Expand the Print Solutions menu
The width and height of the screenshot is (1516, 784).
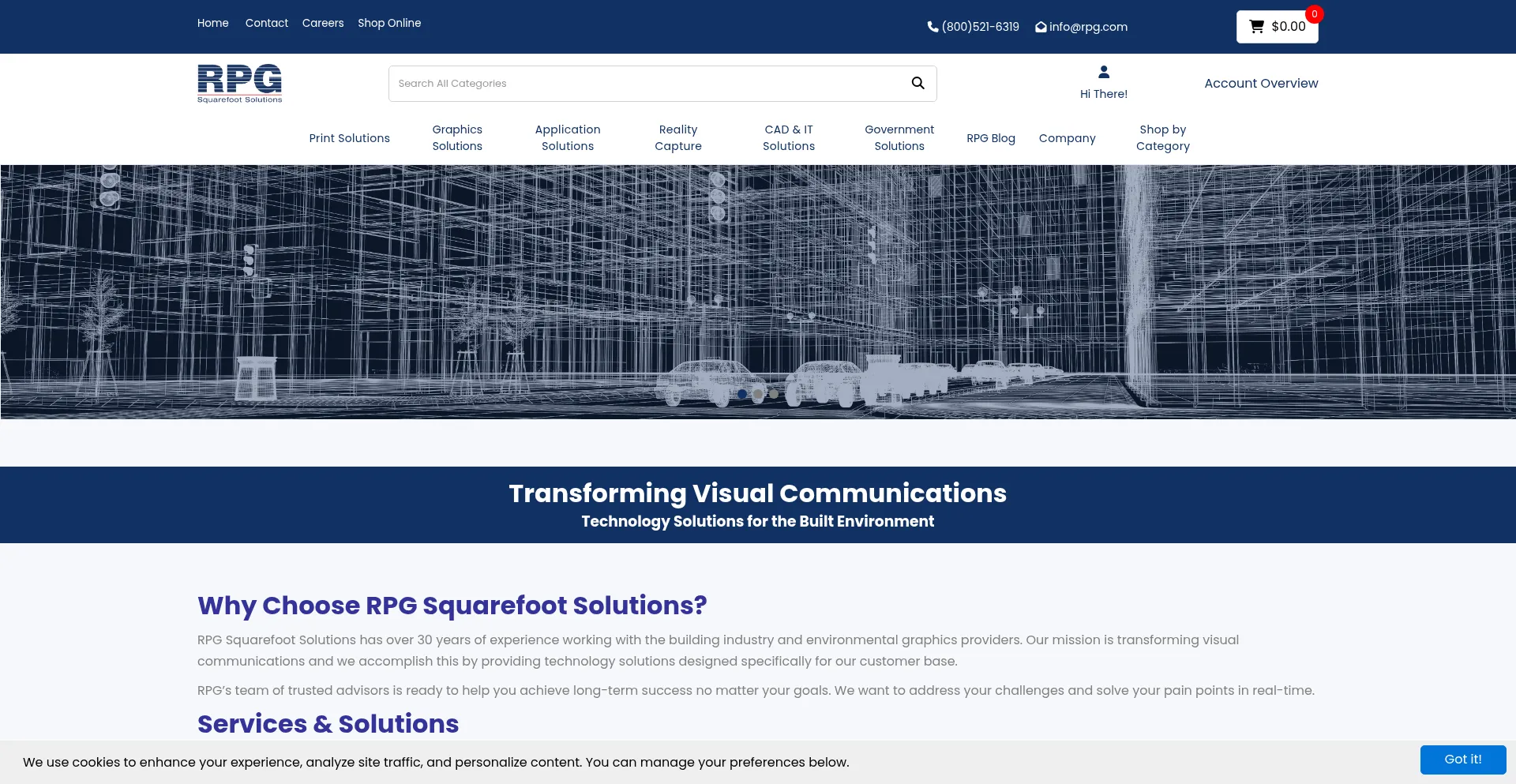point(349,138)
